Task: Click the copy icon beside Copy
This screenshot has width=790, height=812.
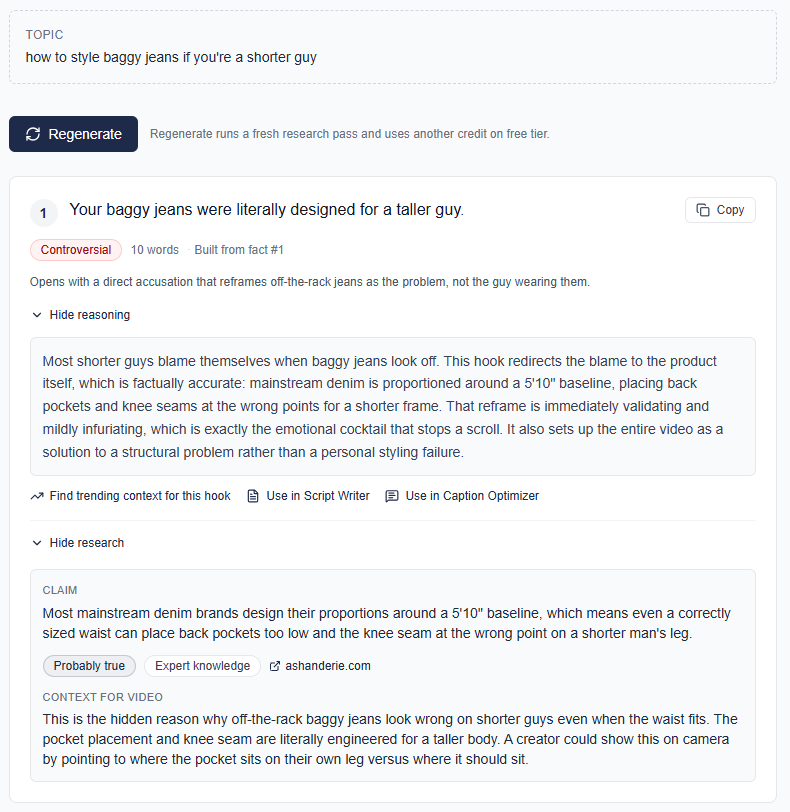Action: tap(703, 210)
